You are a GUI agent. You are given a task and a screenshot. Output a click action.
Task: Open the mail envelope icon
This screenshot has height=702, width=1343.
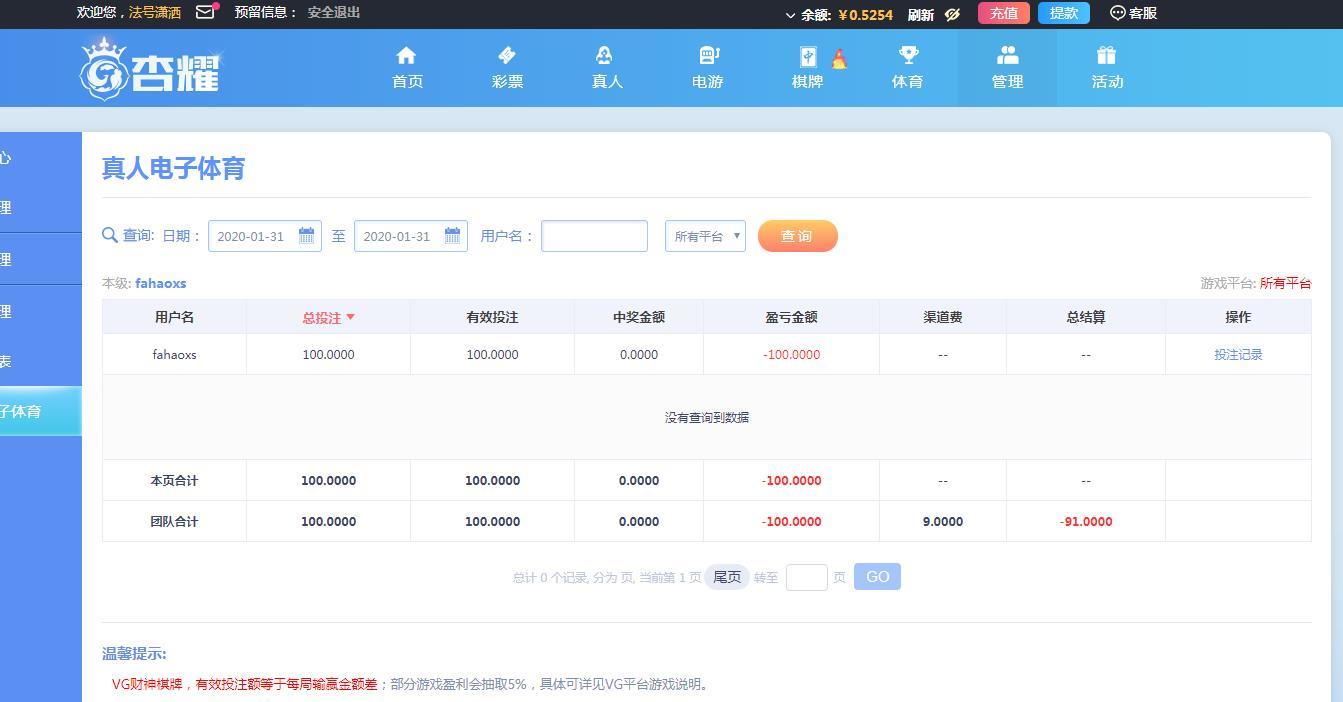pyautogui.click(x=205, y=13)
